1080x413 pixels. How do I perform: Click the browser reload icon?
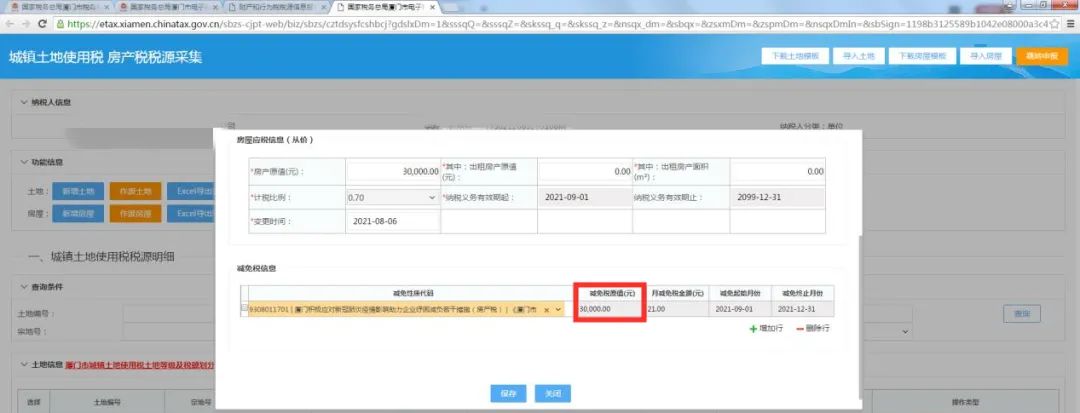click(42, 23)
